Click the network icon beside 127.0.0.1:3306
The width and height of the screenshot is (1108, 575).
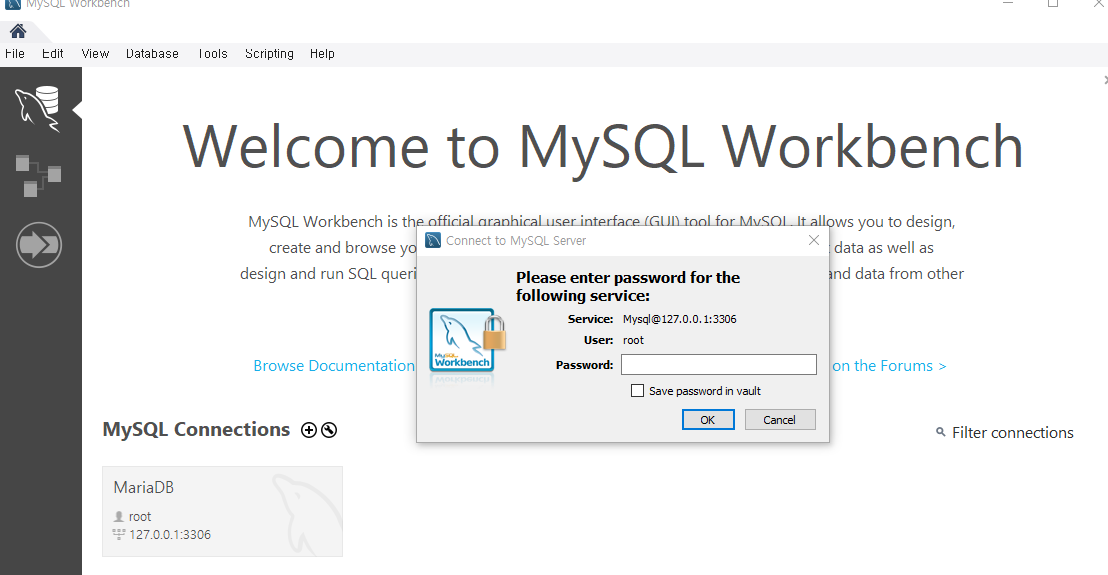(x=119, y=534)
